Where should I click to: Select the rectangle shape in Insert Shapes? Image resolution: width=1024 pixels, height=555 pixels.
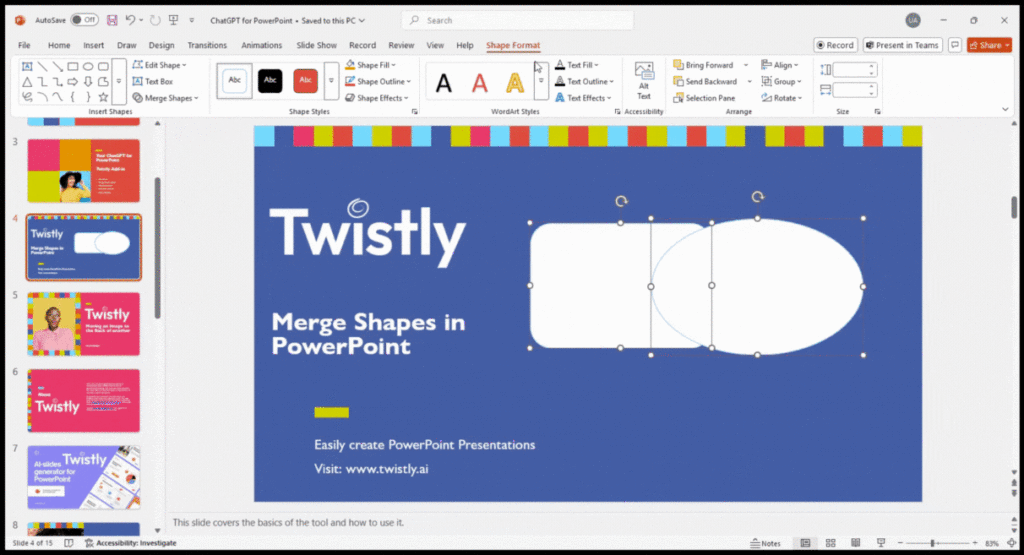click(x=72, y=66)
